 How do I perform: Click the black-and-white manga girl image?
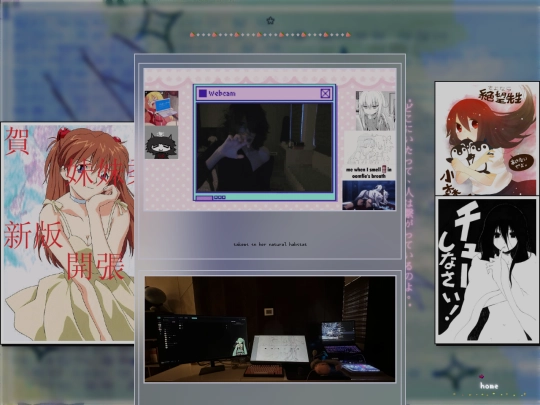coord(487,270)
